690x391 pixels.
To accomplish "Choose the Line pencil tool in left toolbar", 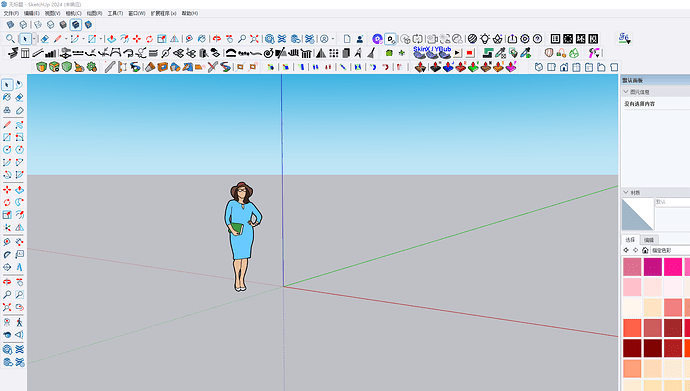I will [7, 125].
